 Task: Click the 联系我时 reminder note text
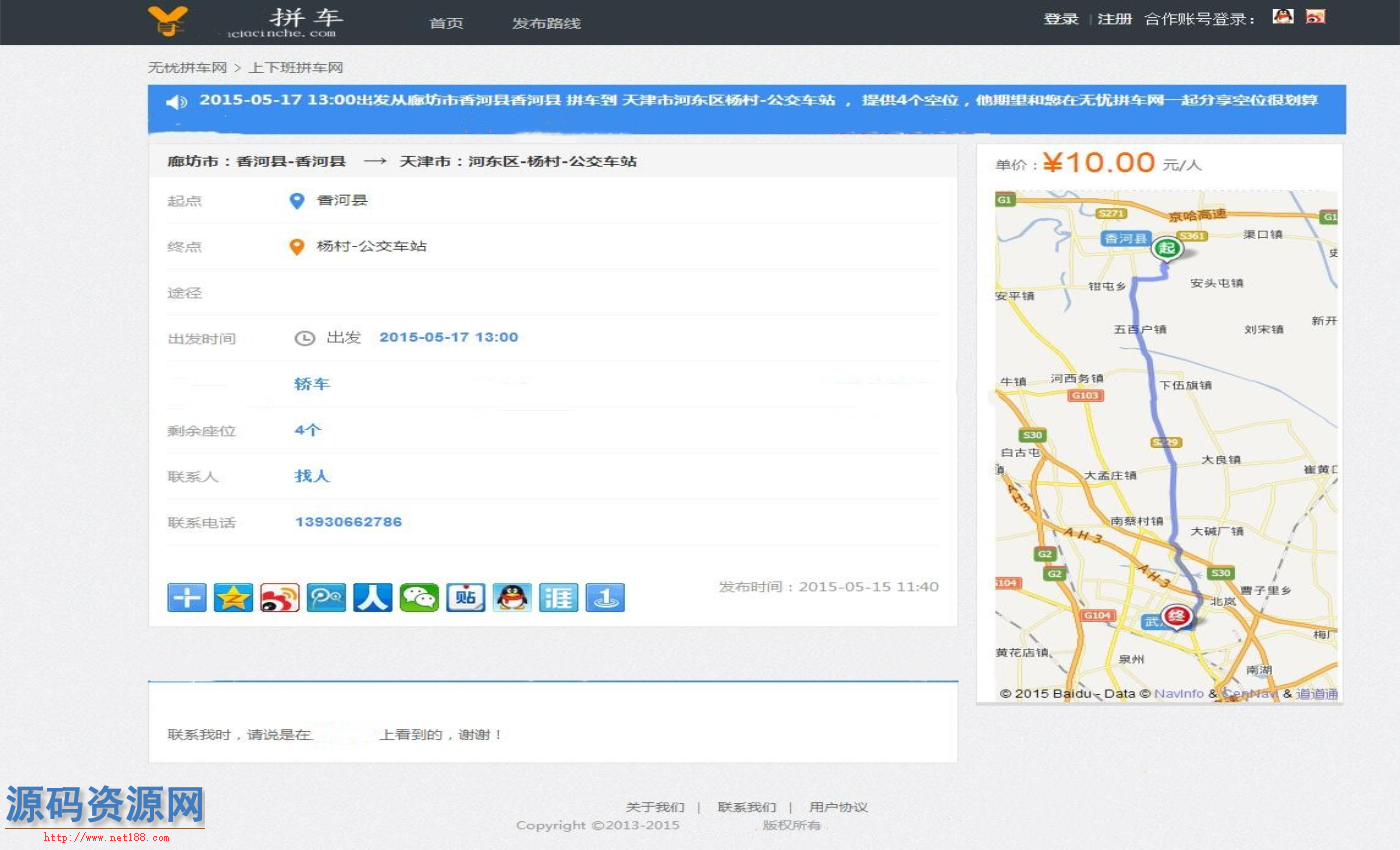[x=335, y=735]
